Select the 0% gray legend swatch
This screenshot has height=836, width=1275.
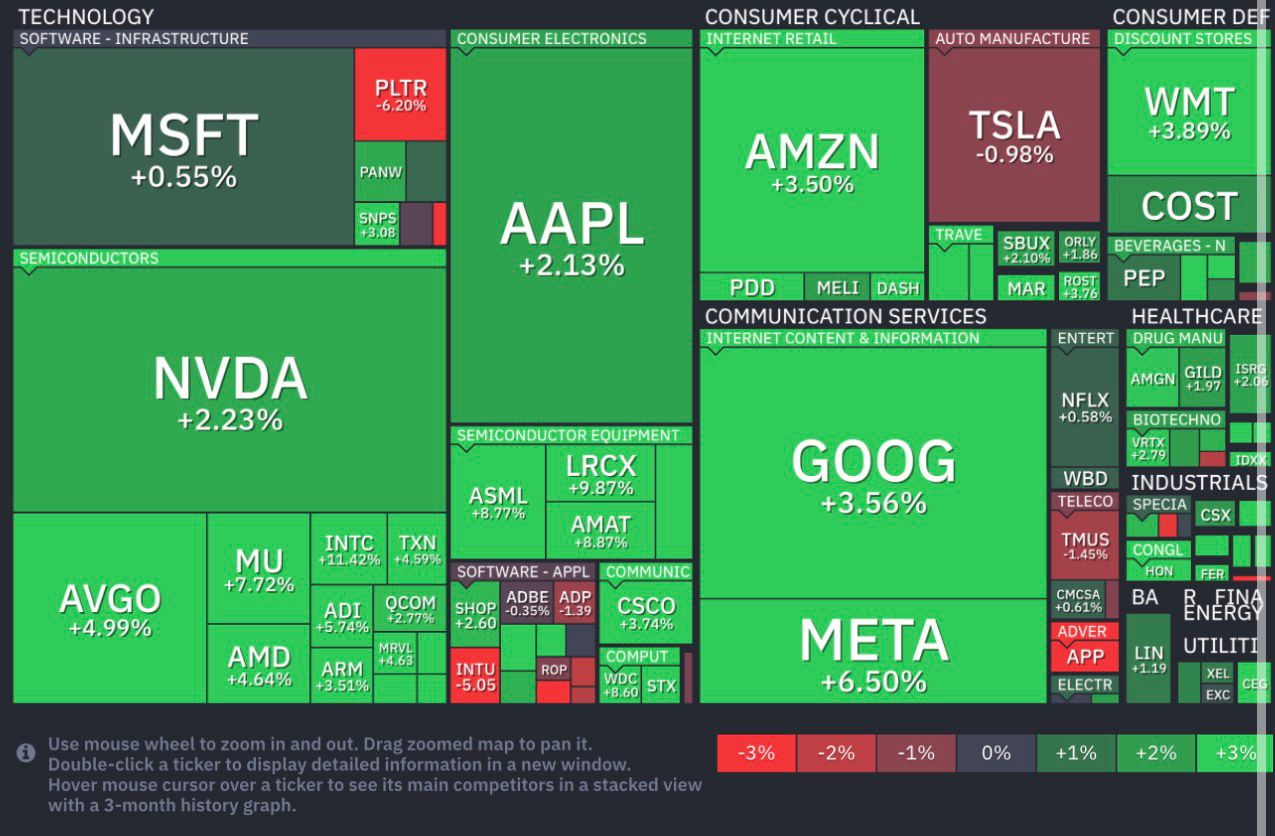pos(996,753)
